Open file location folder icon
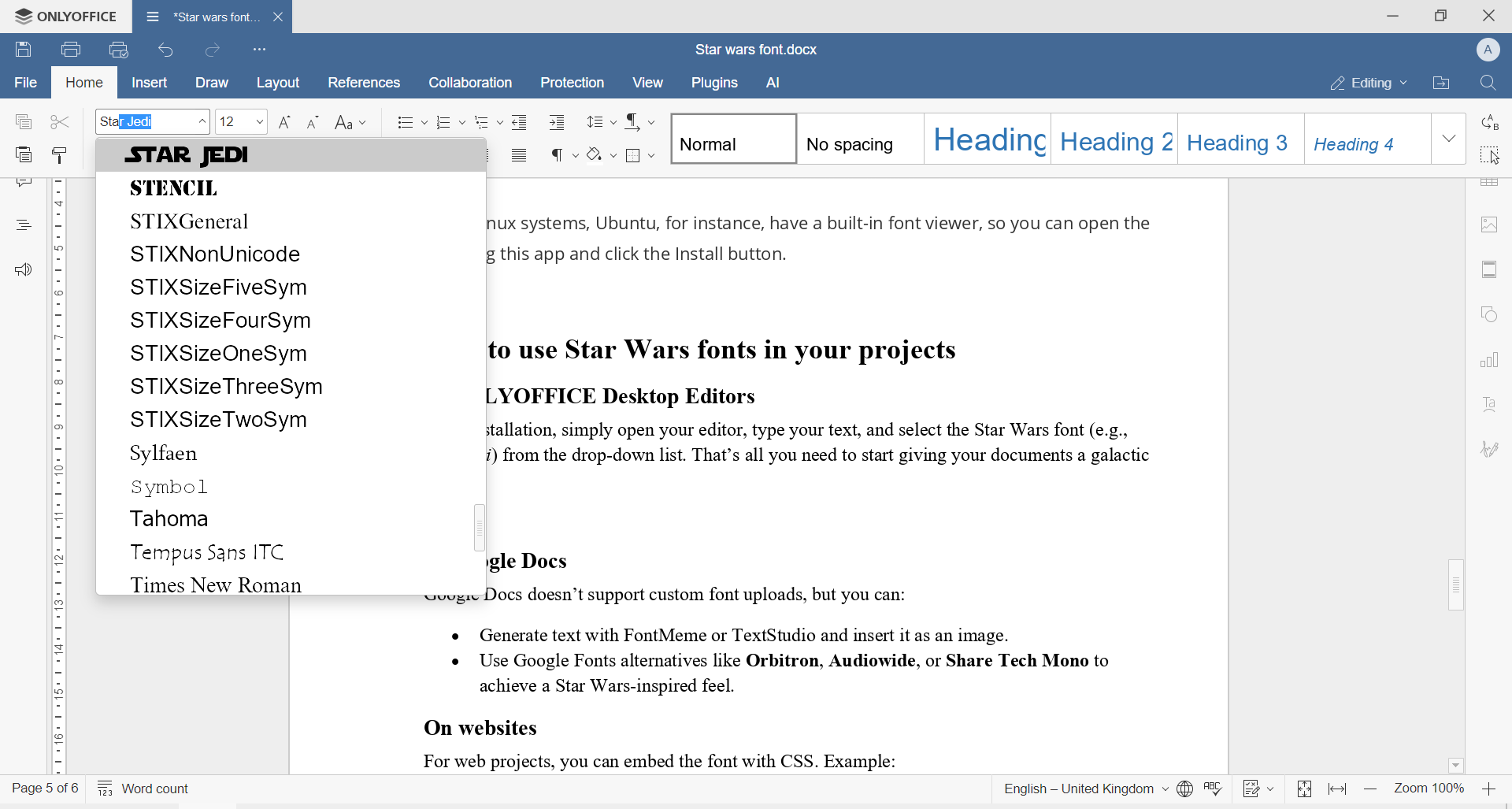1512x809 pixels. click(x=1441, y=83)
